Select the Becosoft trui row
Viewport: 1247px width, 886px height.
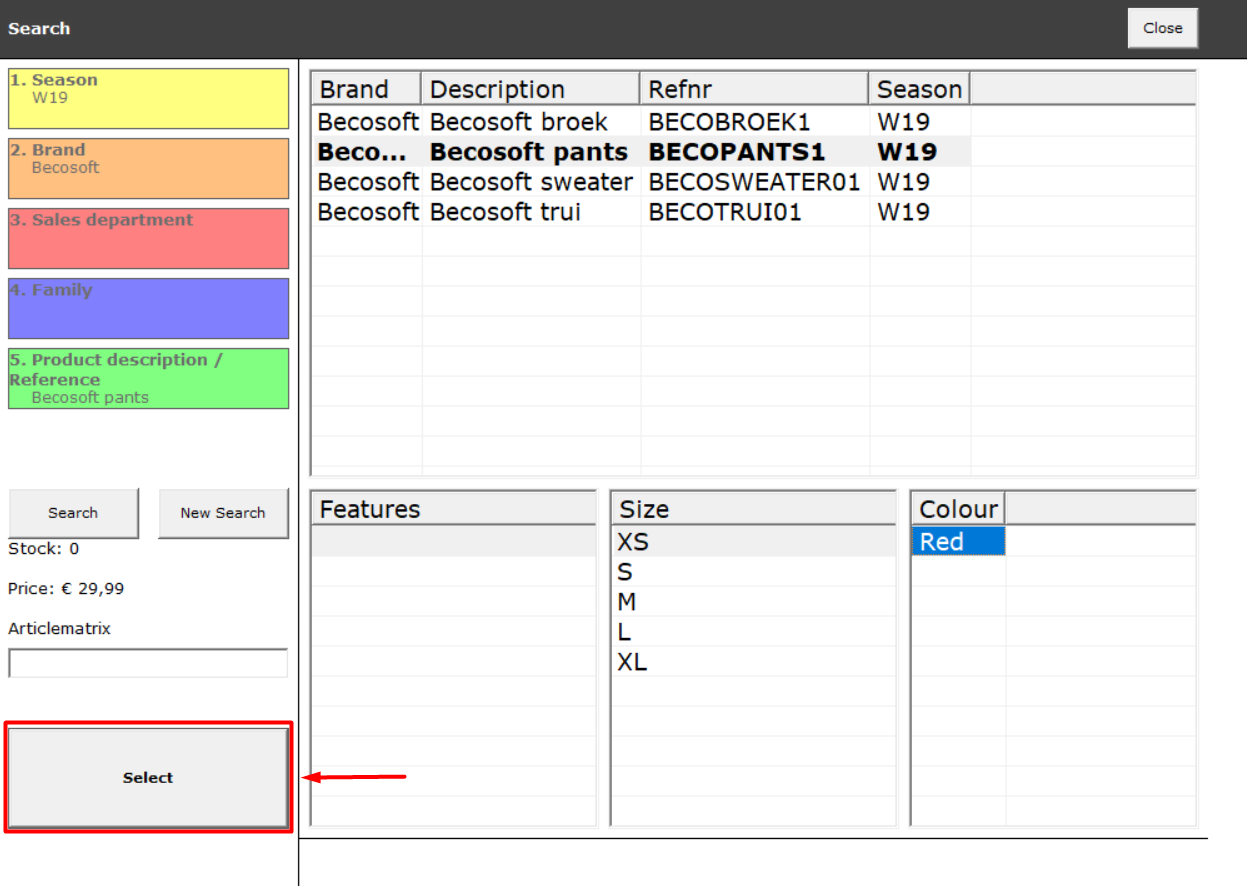tap(641, 212)
